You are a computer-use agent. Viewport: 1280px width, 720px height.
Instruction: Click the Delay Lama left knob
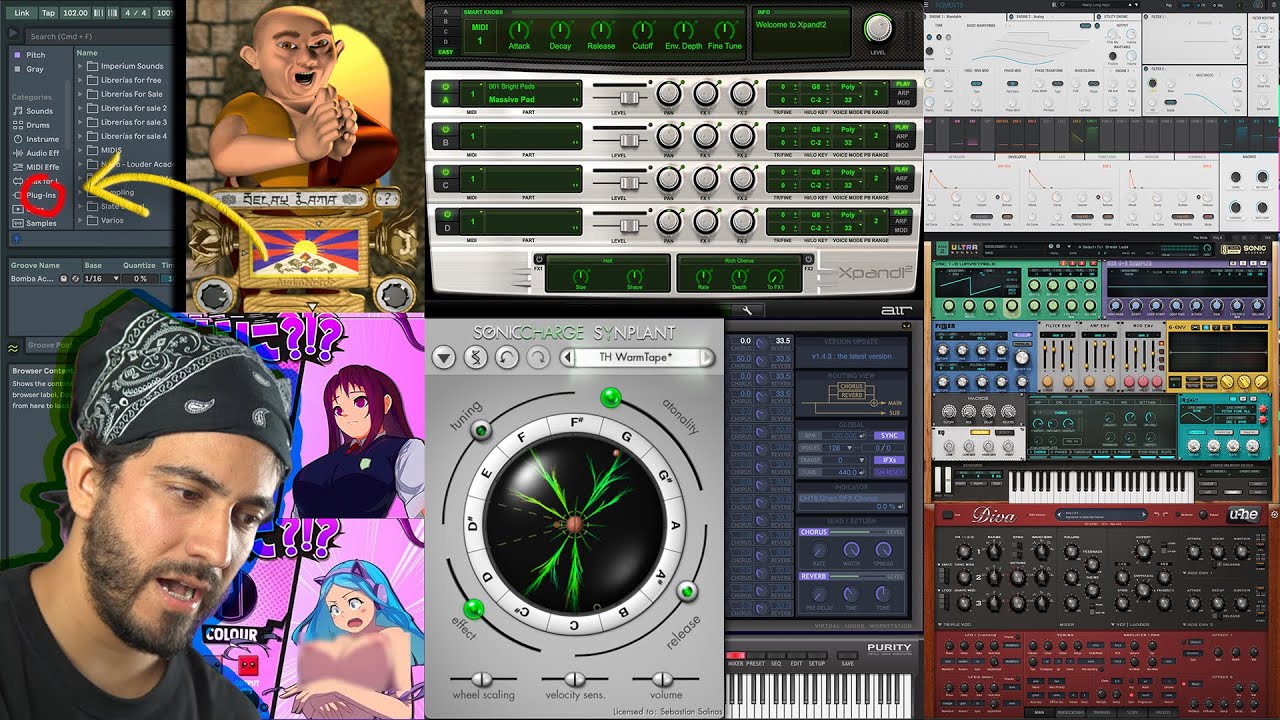(213, 294)
